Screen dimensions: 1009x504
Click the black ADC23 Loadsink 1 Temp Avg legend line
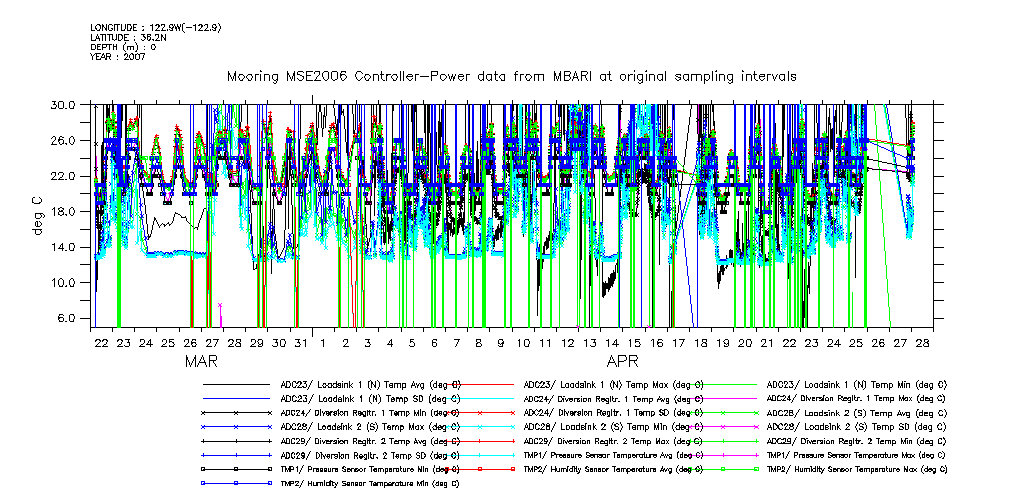[235, 384]
